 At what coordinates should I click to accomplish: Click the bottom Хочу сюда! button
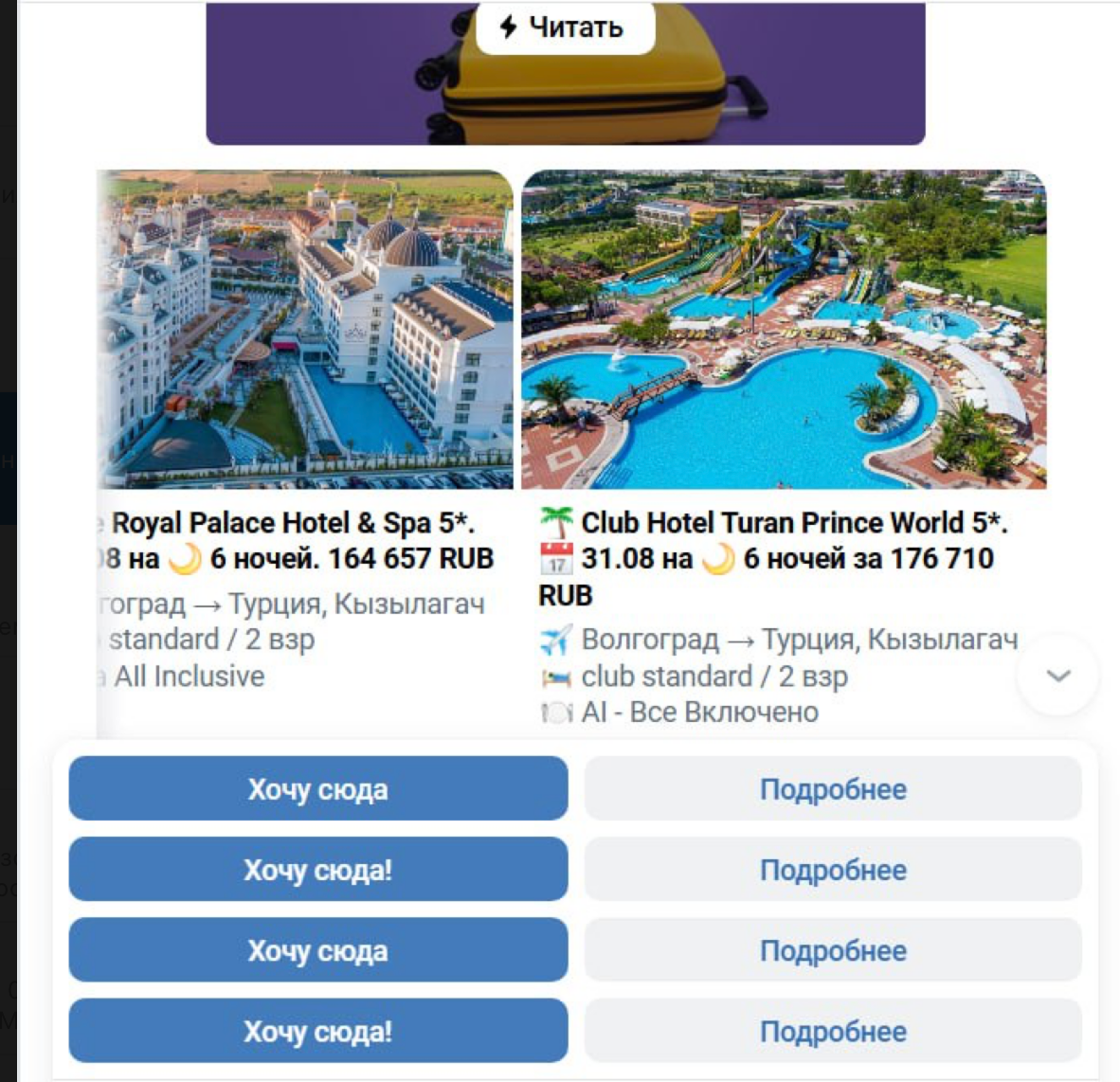(x=318, y=1031)
